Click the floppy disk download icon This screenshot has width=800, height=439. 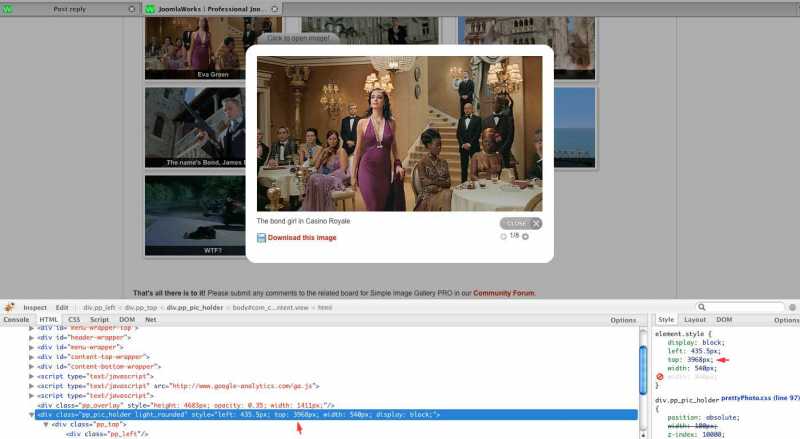[261, 238]
